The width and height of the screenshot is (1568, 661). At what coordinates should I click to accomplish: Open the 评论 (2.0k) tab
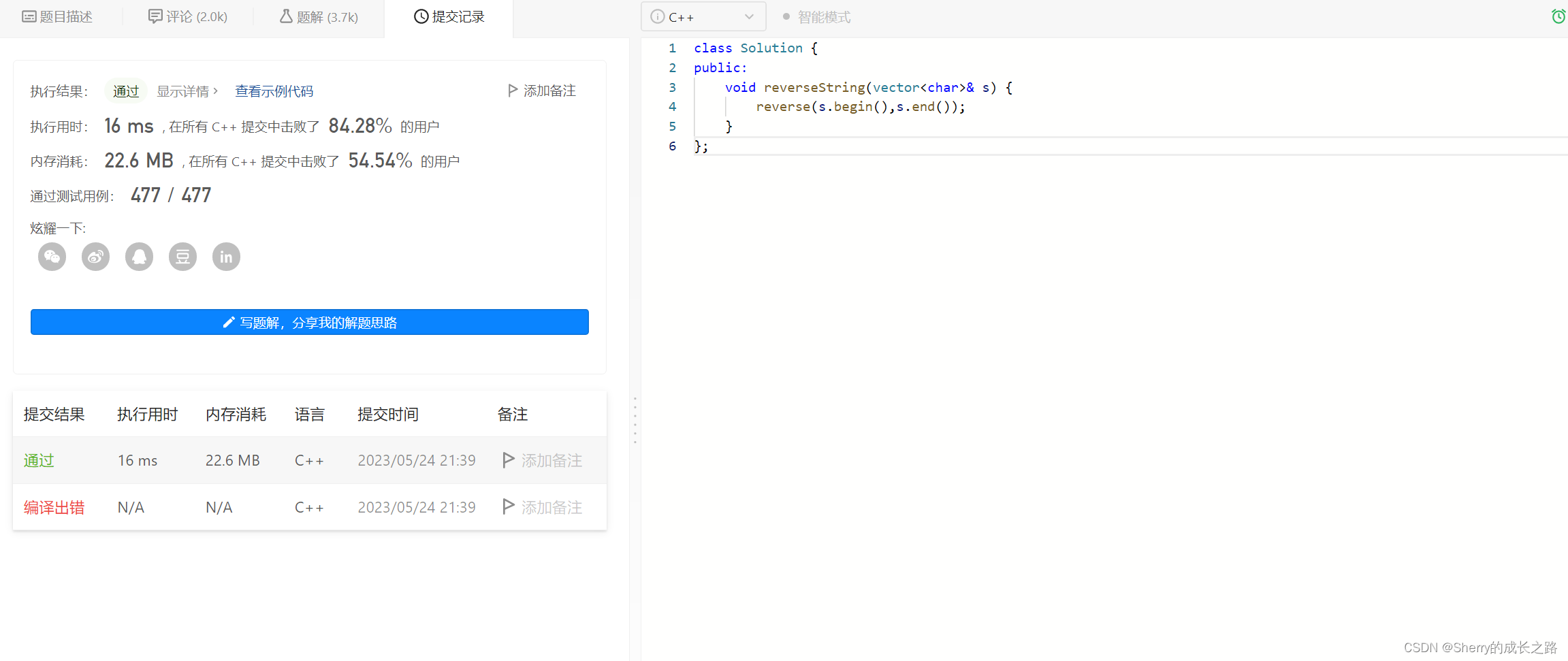pos(188,16)
